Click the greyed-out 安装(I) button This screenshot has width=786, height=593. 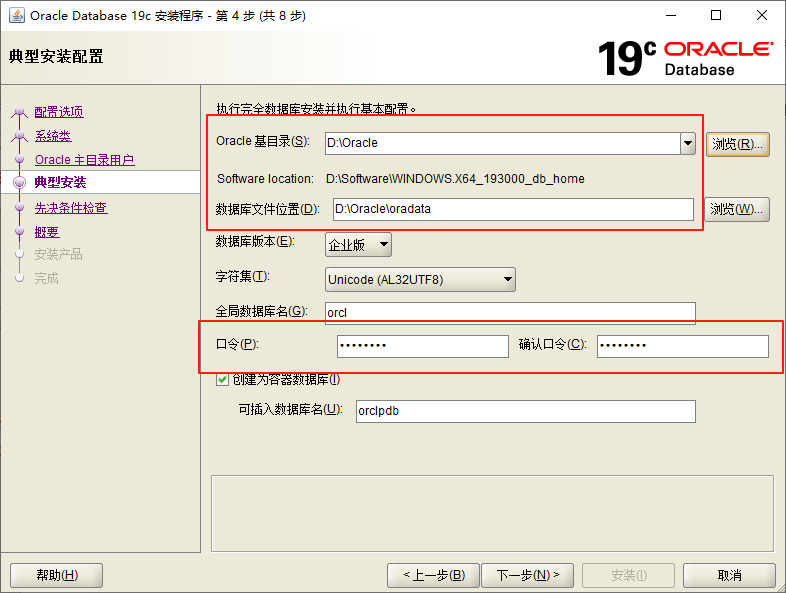pos(629,575)
